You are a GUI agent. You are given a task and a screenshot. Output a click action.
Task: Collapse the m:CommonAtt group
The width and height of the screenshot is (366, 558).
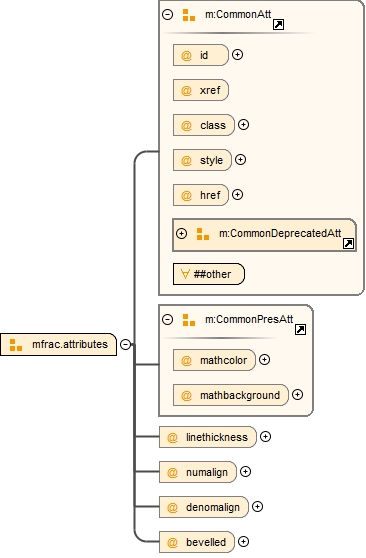pos(167,14)
